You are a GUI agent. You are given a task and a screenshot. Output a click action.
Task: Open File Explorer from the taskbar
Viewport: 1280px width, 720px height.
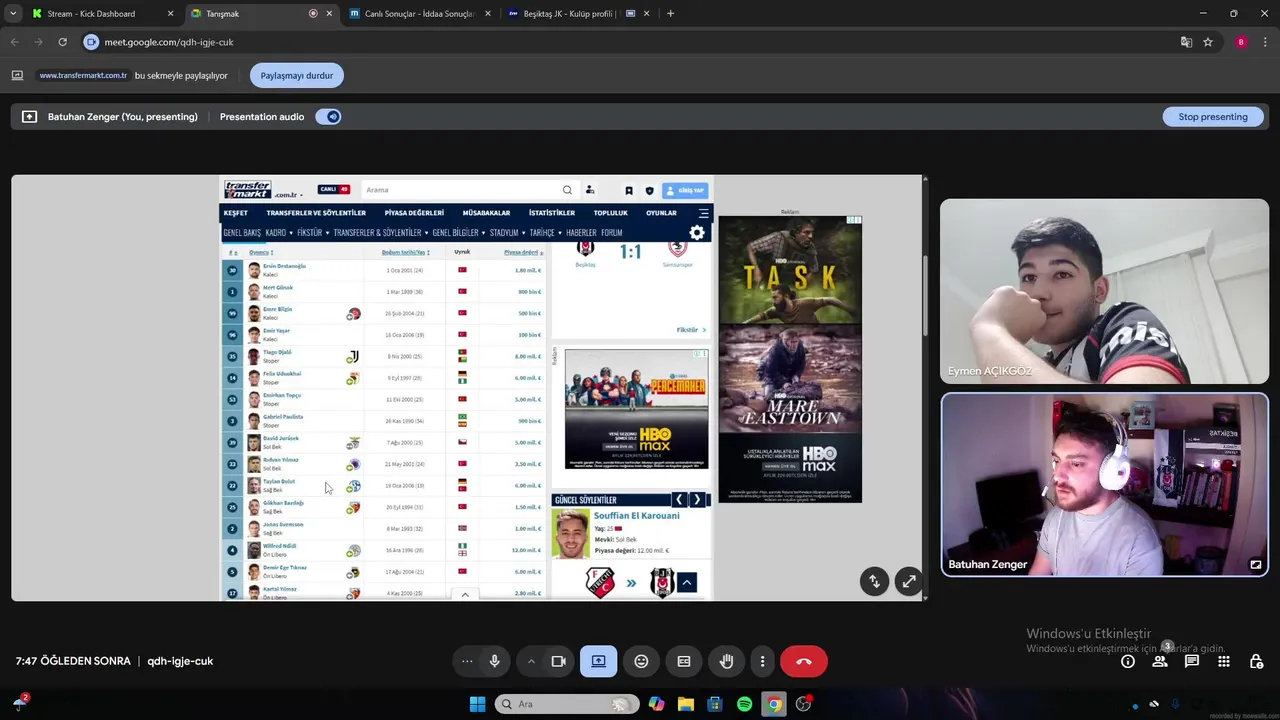point(685,704)
